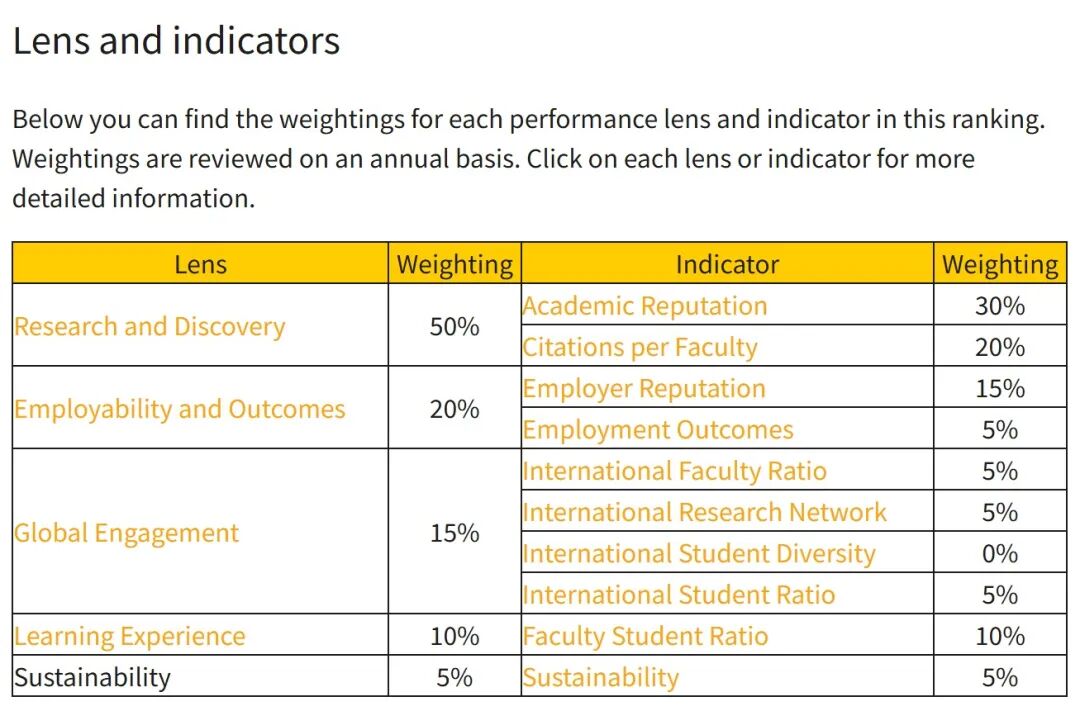Click the International Faculty Ratio link
Viewport: 1080px width, 711px height.
[x=674, y=471]
